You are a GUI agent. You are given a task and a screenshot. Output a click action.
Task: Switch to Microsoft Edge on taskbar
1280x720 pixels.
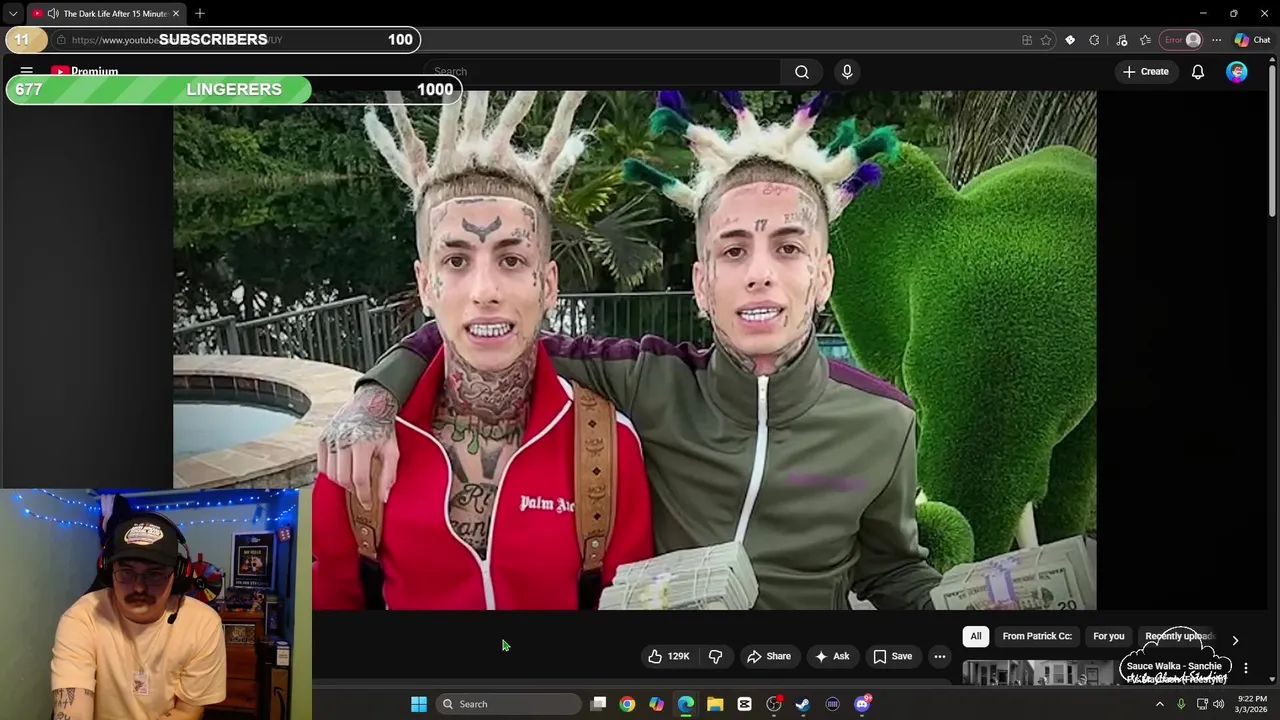pos(686,704)
